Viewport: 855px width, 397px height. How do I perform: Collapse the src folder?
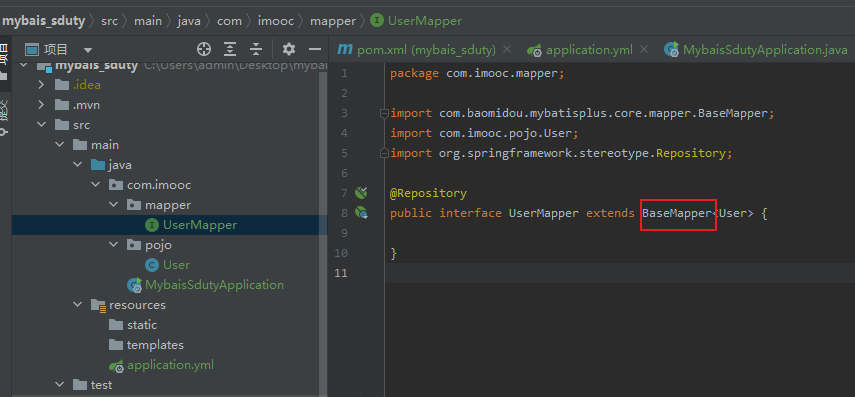(41, 125)
